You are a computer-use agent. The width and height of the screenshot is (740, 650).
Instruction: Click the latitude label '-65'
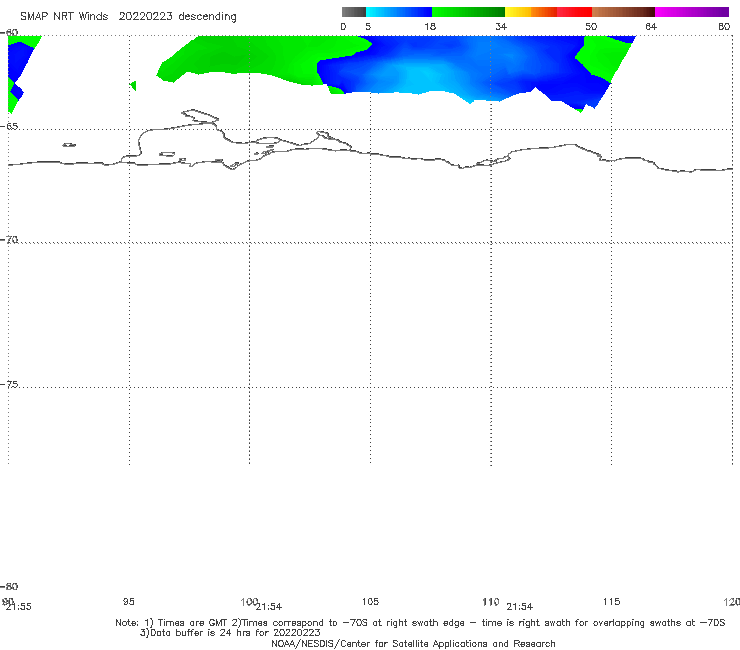(9, 127)
